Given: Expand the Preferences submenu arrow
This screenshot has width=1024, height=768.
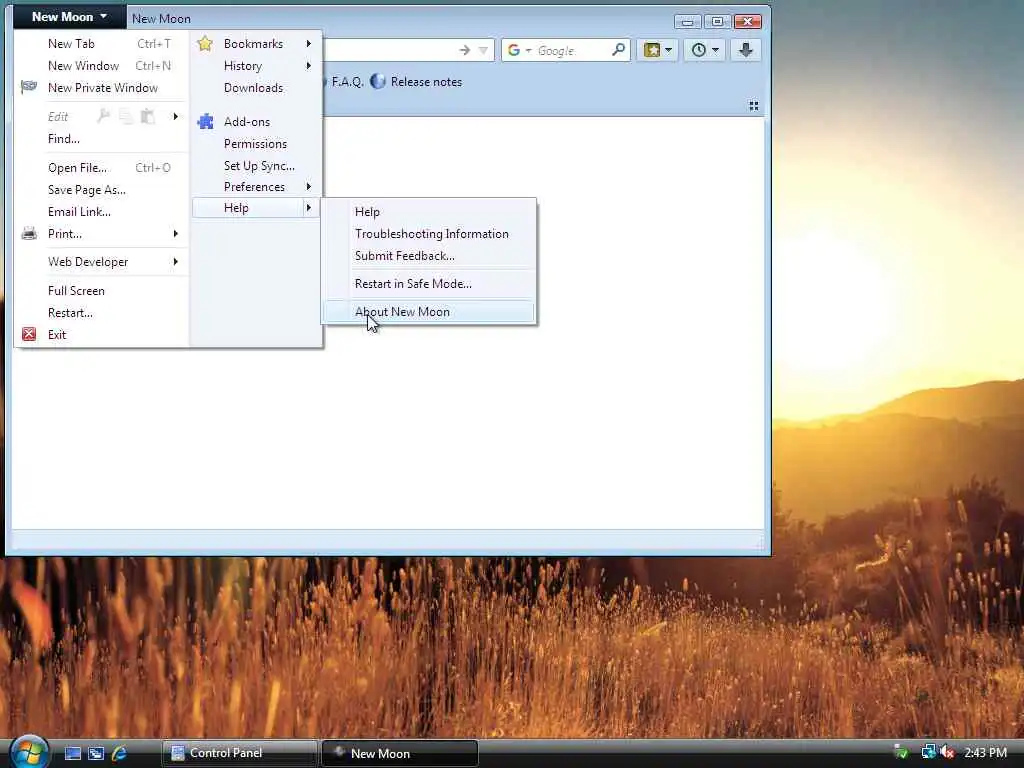Looking at the screenshot, I should tap(308, 187).
